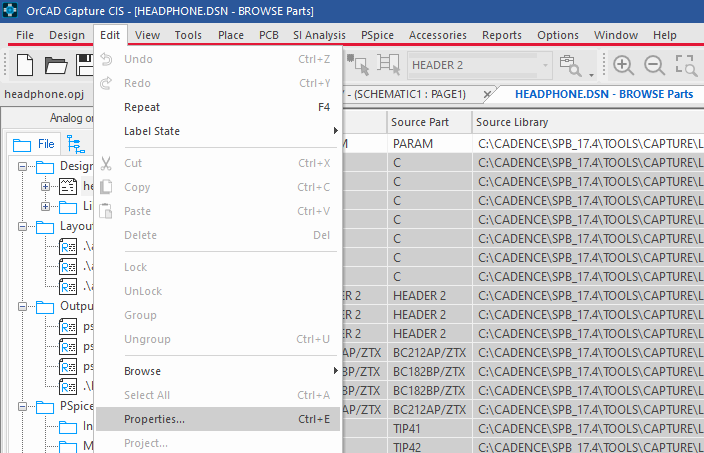
Task: Switch to SCHEMATIC1 : PAGE1 tab
Action: 410,94
